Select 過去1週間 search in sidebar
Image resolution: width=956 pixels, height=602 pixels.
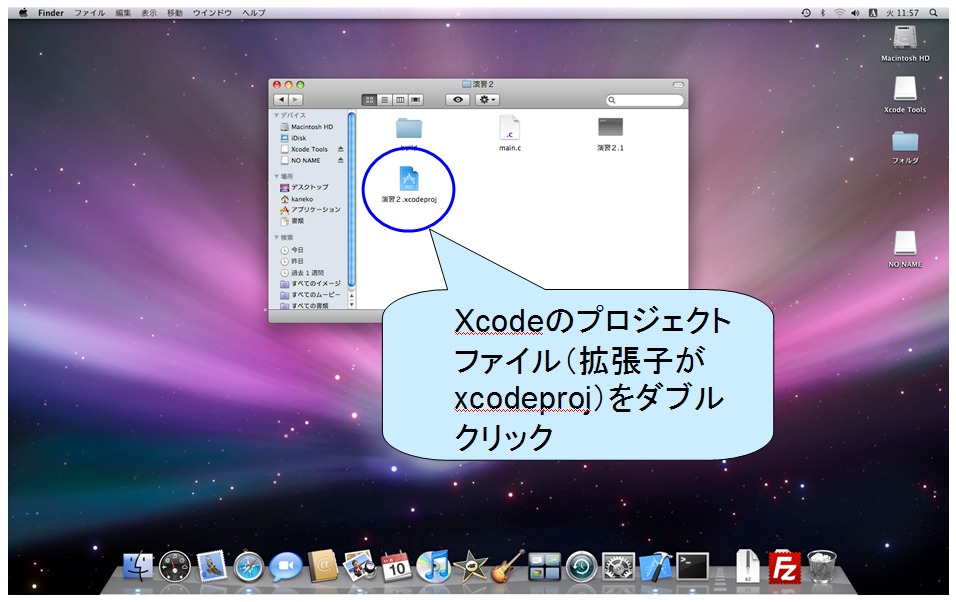pyautogui.click(x=302, y=273)
